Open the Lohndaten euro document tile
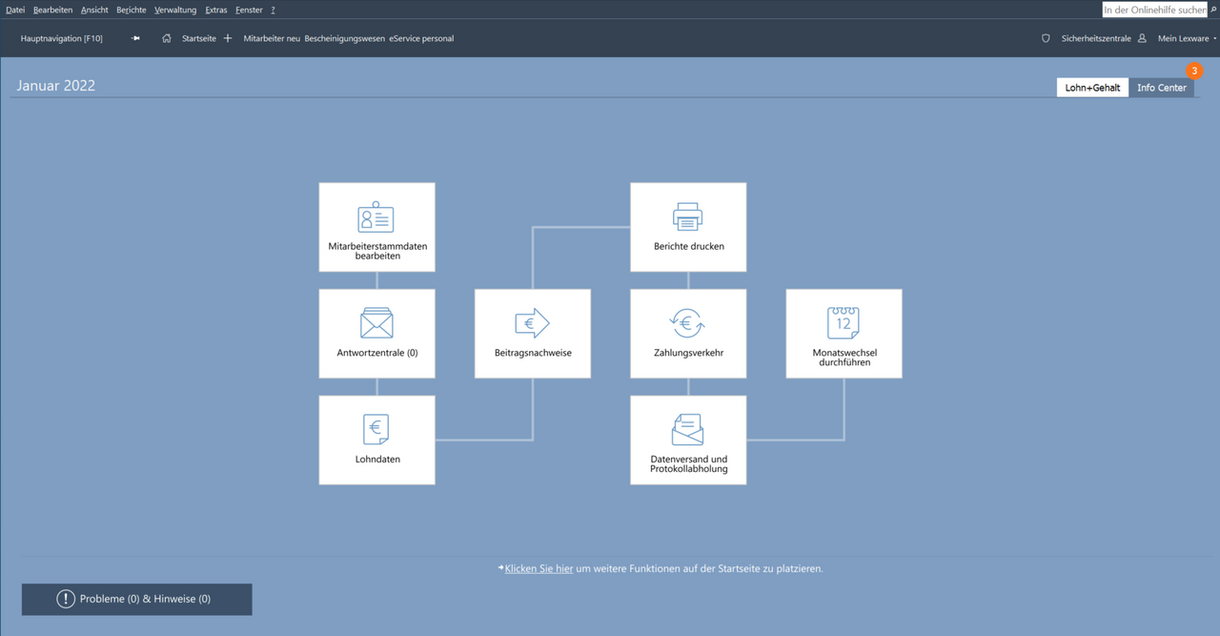The width and height of the screenshot is (1220, 636). 377,440
